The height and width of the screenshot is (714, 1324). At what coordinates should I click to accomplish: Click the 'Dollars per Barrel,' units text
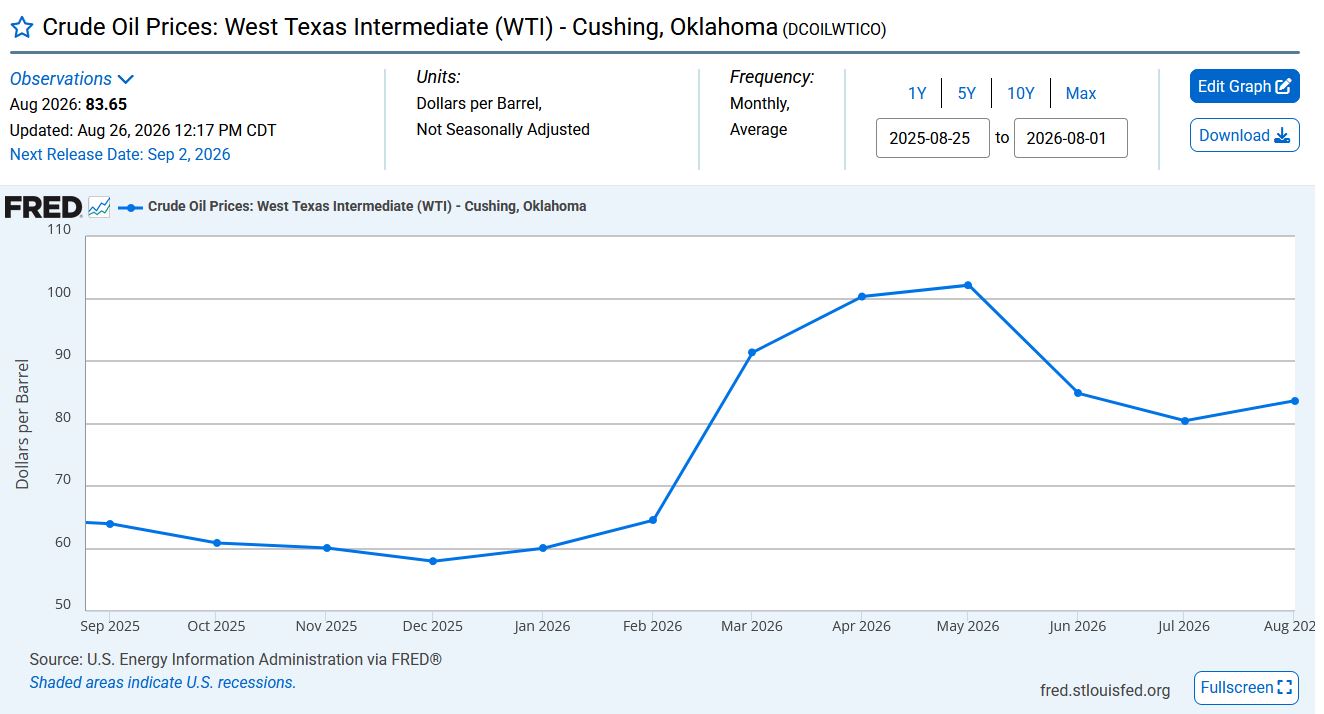click(479, 103)
